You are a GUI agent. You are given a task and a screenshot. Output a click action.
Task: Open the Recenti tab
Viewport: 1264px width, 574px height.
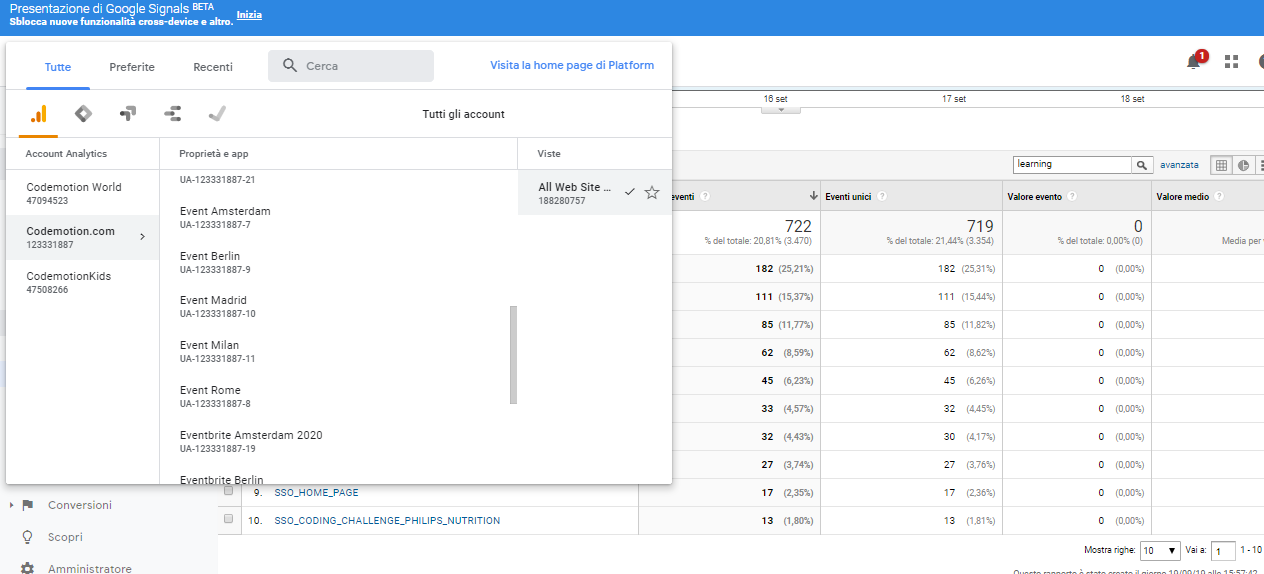click(213, 67)
